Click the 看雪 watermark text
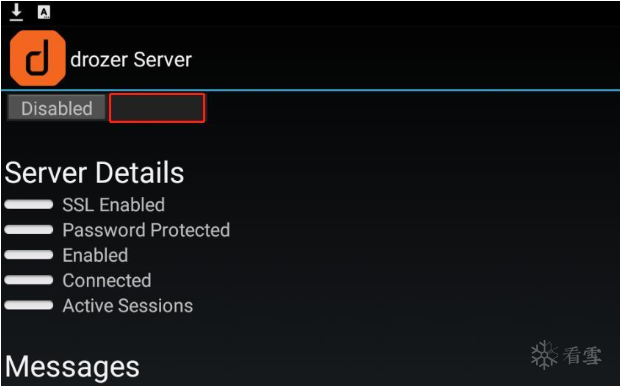Viewport: 620px width, 386px height. tap(582, 356)
